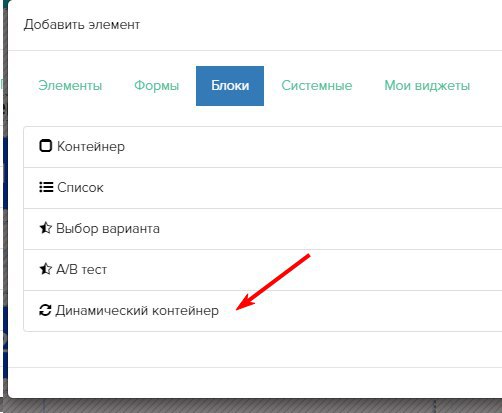Select the Блоки tab

(x=230, y=86)
